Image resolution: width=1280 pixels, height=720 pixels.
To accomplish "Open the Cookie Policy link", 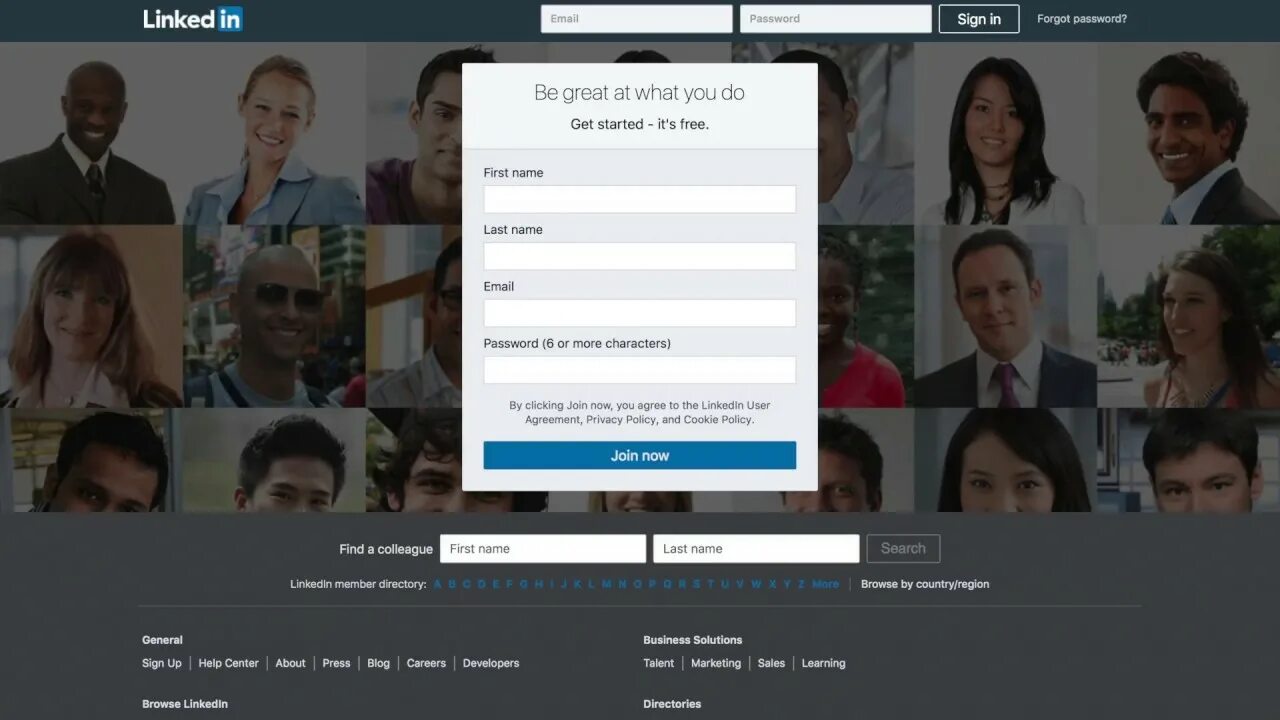I will pyautogui.click(x=717, y=420).
